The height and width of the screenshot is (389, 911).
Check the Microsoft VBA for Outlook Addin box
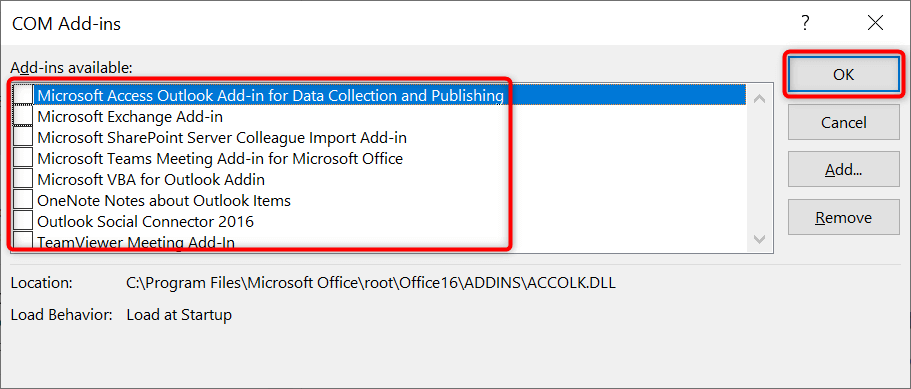pos(23,179)
